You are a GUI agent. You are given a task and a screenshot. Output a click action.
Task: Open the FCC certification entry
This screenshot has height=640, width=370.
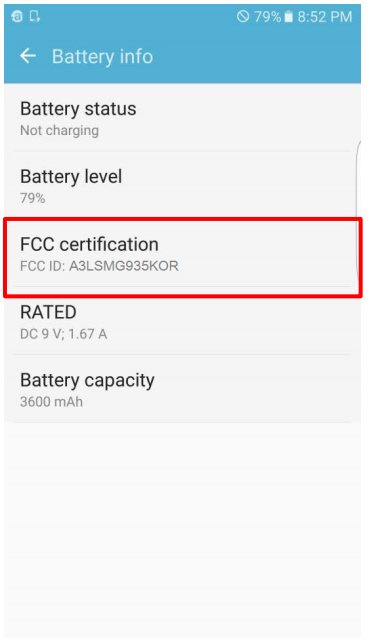coord(182,253)
